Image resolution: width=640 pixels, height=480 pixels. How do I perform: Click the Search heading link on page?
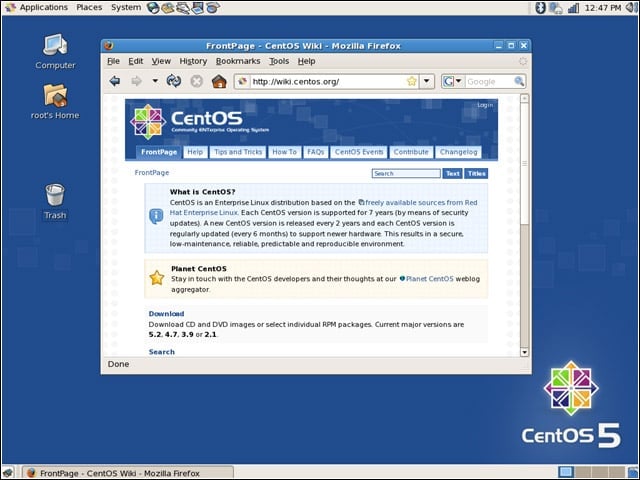pos(162,352)
